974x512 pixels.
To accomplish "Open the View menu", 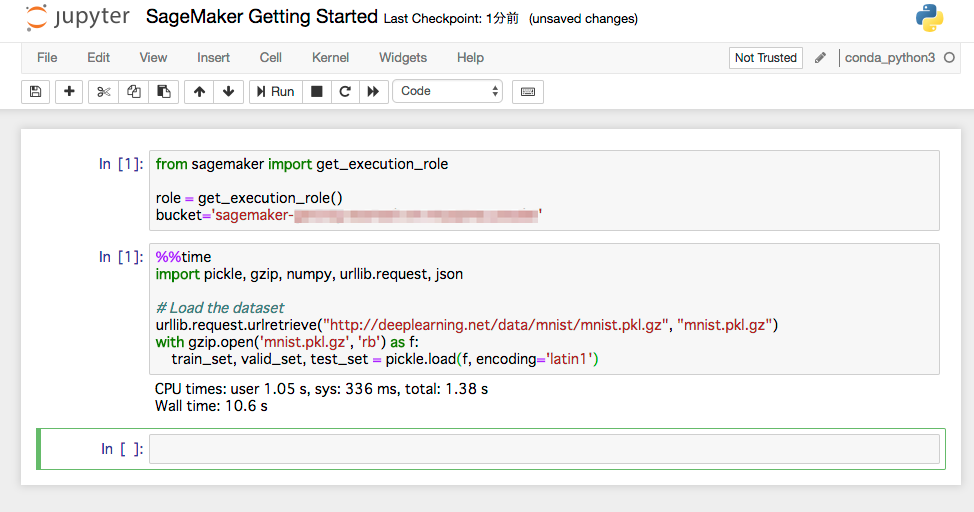I will click(x=153, y=58).
